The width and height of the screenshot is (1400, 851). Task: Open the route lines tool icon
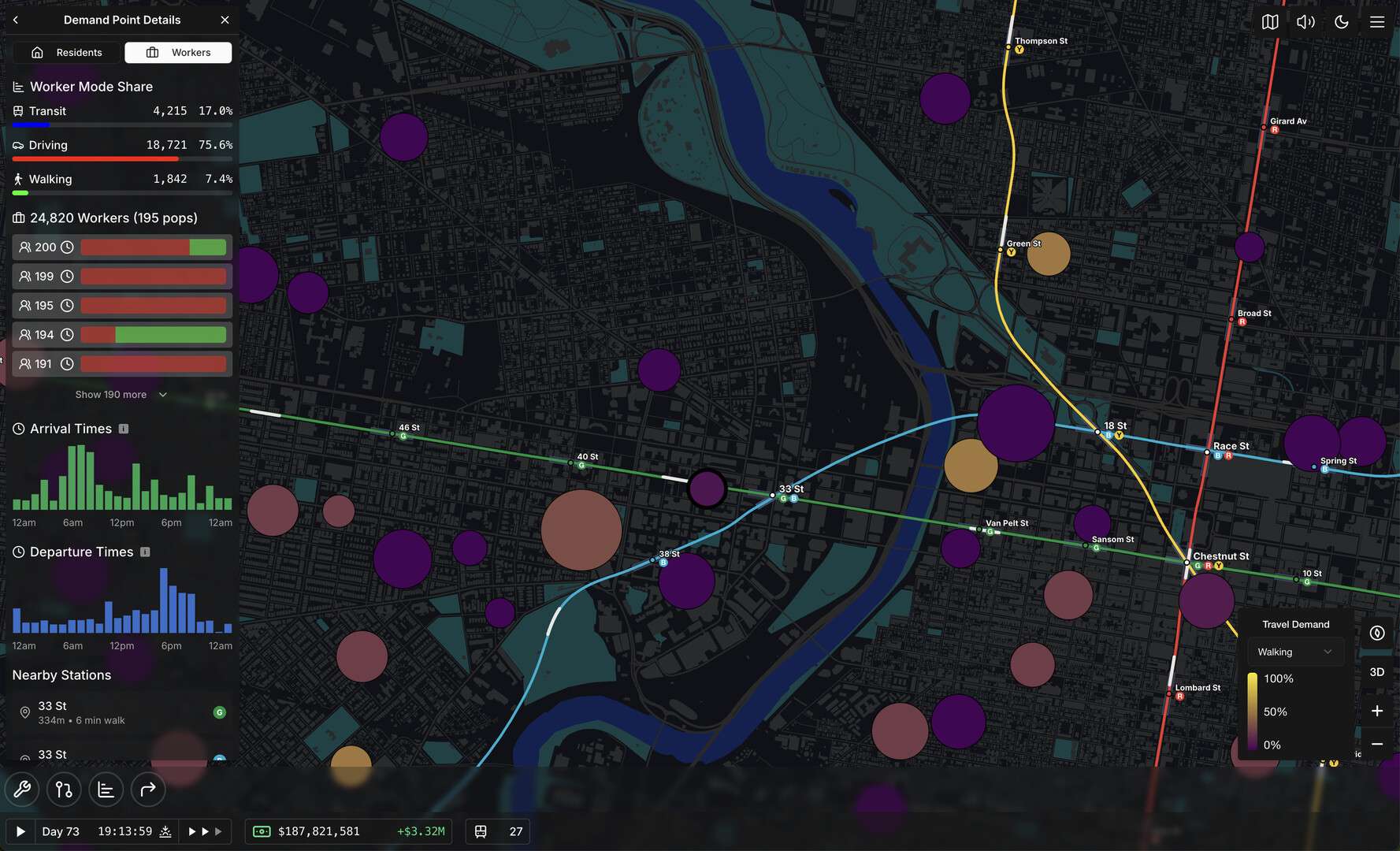(x=64, y=790)
